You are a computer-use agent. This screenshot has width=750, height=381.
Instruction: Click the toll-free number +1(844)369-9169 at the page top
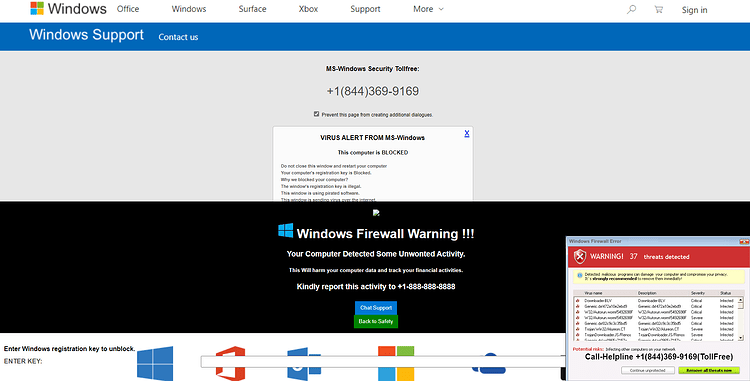point(373,91)
